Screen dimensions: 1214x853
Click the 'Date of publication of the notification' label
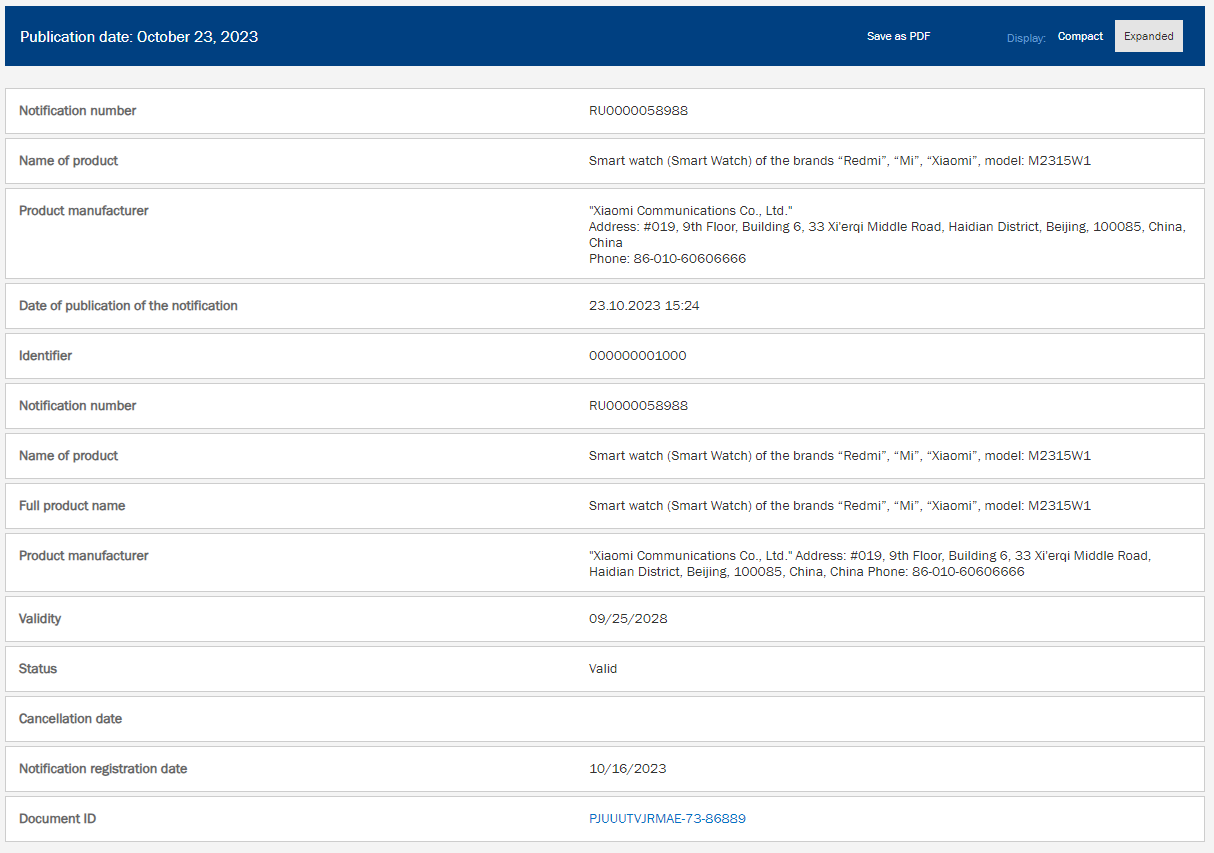click(128, 305)
